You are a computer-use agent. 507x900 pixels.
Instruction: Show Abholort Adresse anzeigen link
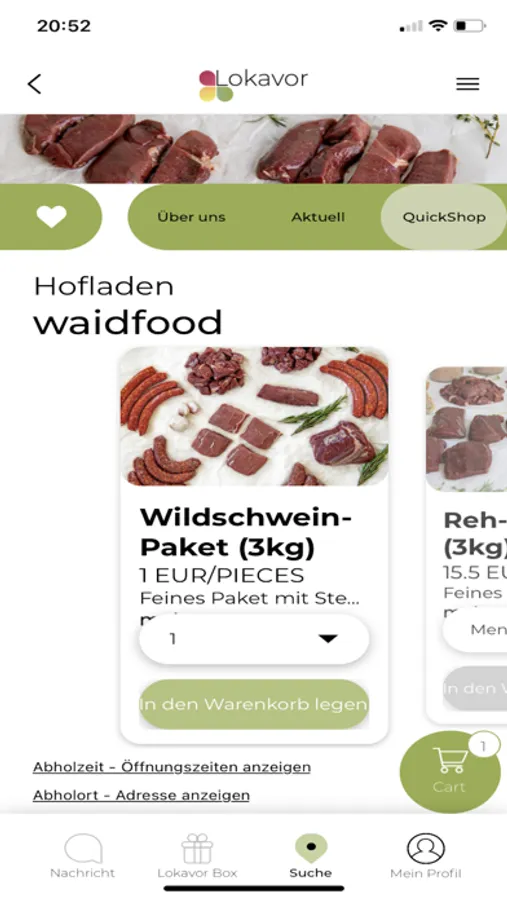141,796
